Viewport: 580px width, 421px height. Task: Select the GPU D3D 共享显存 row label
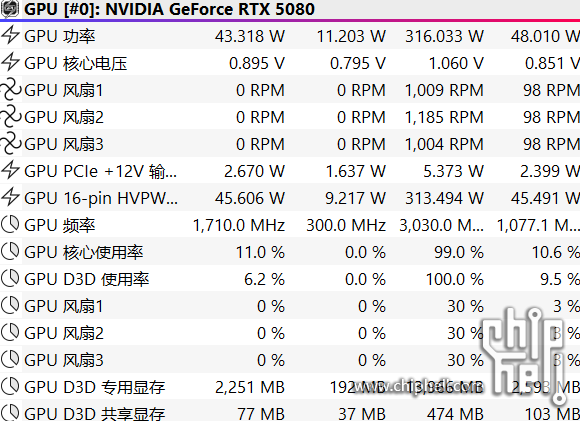95,414
